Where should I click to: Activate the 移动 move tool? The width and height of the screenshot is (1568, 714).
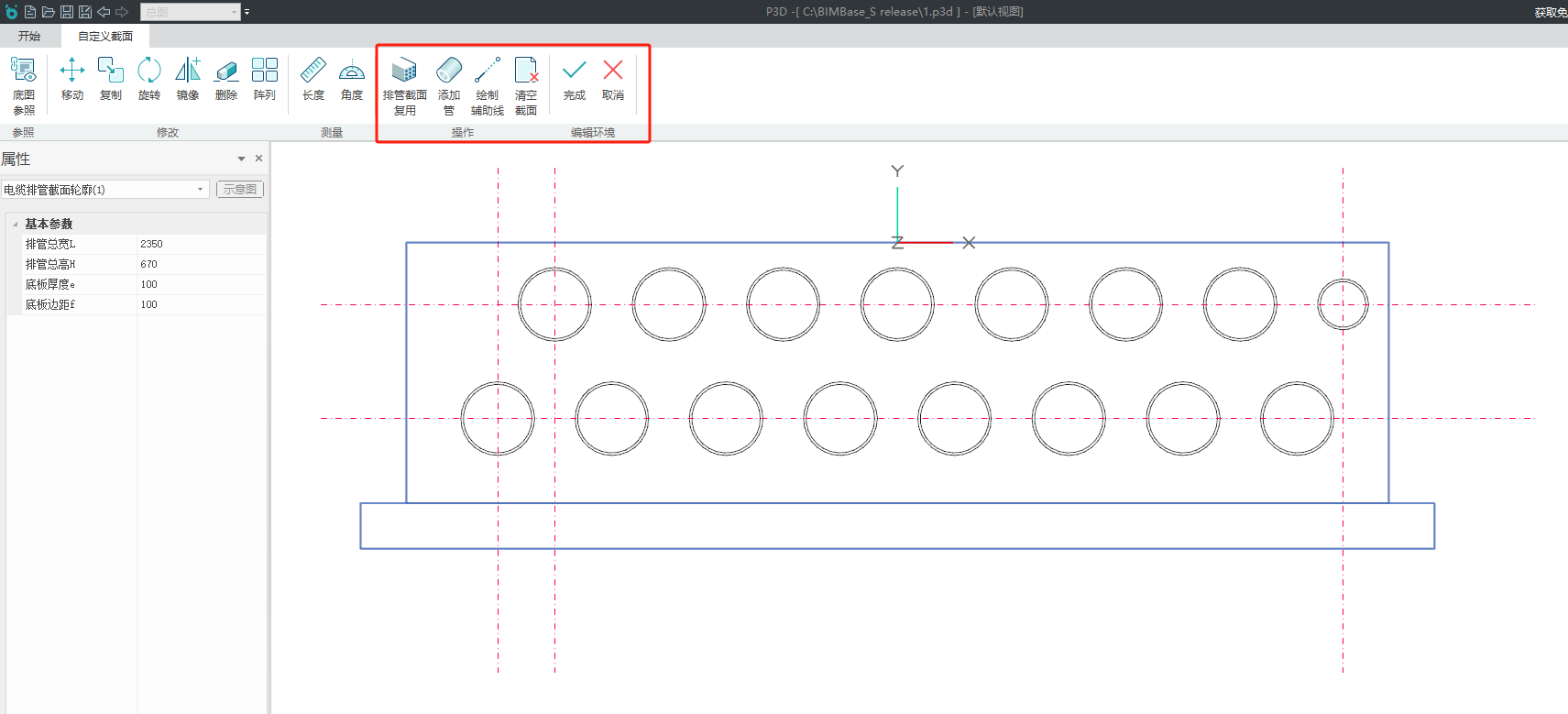click(72, 79)
